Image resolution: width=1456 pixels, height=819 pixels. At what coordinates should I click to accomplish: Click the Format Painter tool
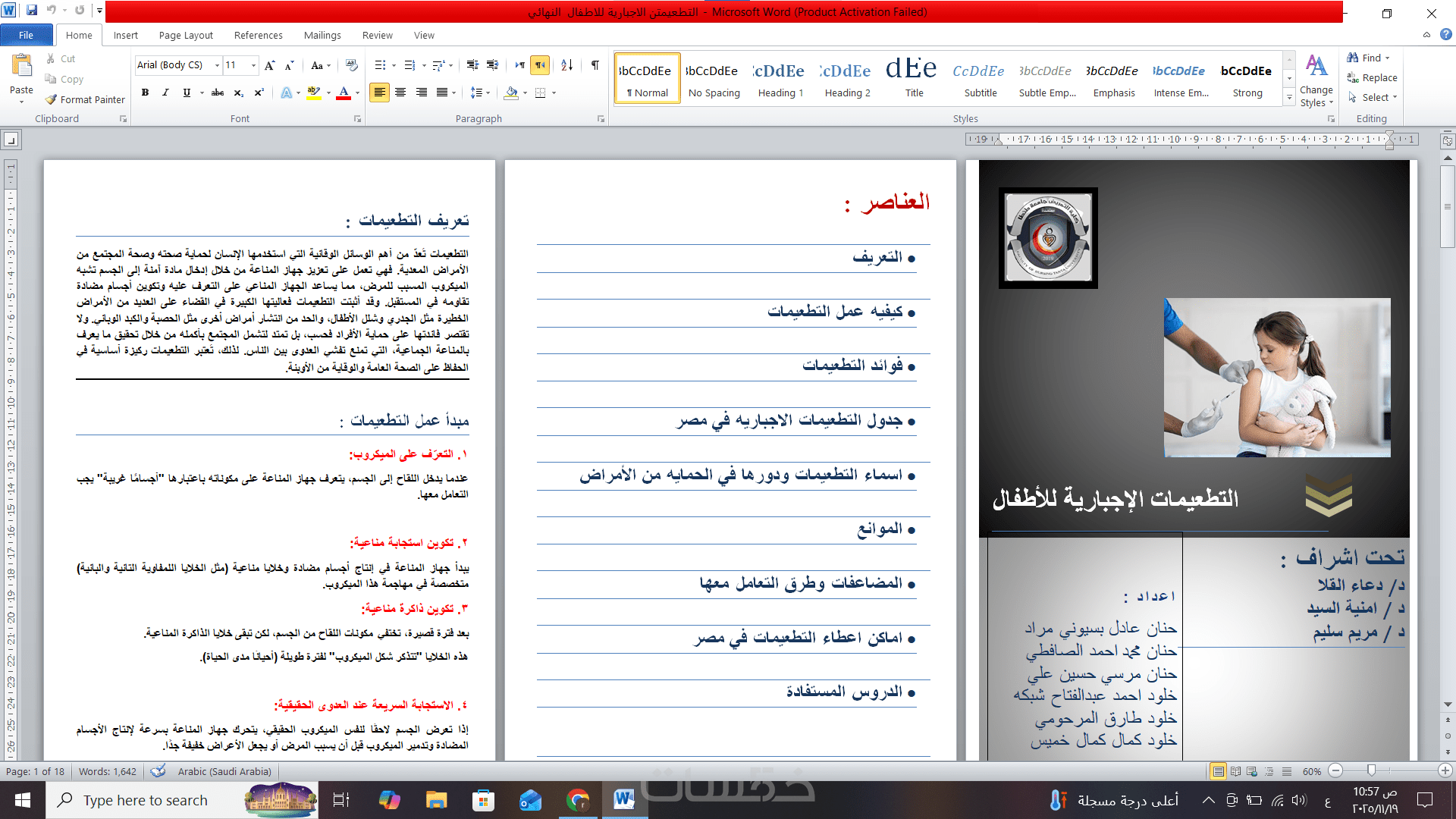[84, 99]
